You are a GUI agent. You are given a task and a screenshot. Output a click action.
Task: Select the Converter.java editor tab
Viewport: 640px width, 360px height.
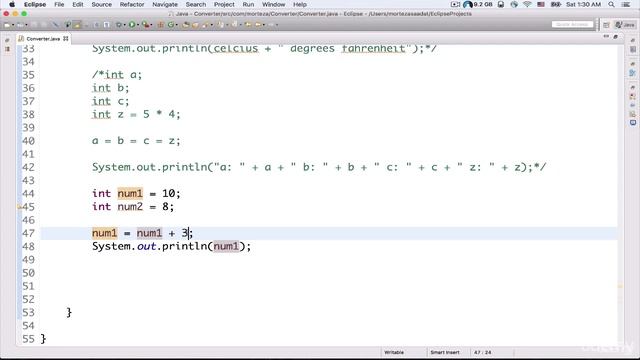coord(43,39)
